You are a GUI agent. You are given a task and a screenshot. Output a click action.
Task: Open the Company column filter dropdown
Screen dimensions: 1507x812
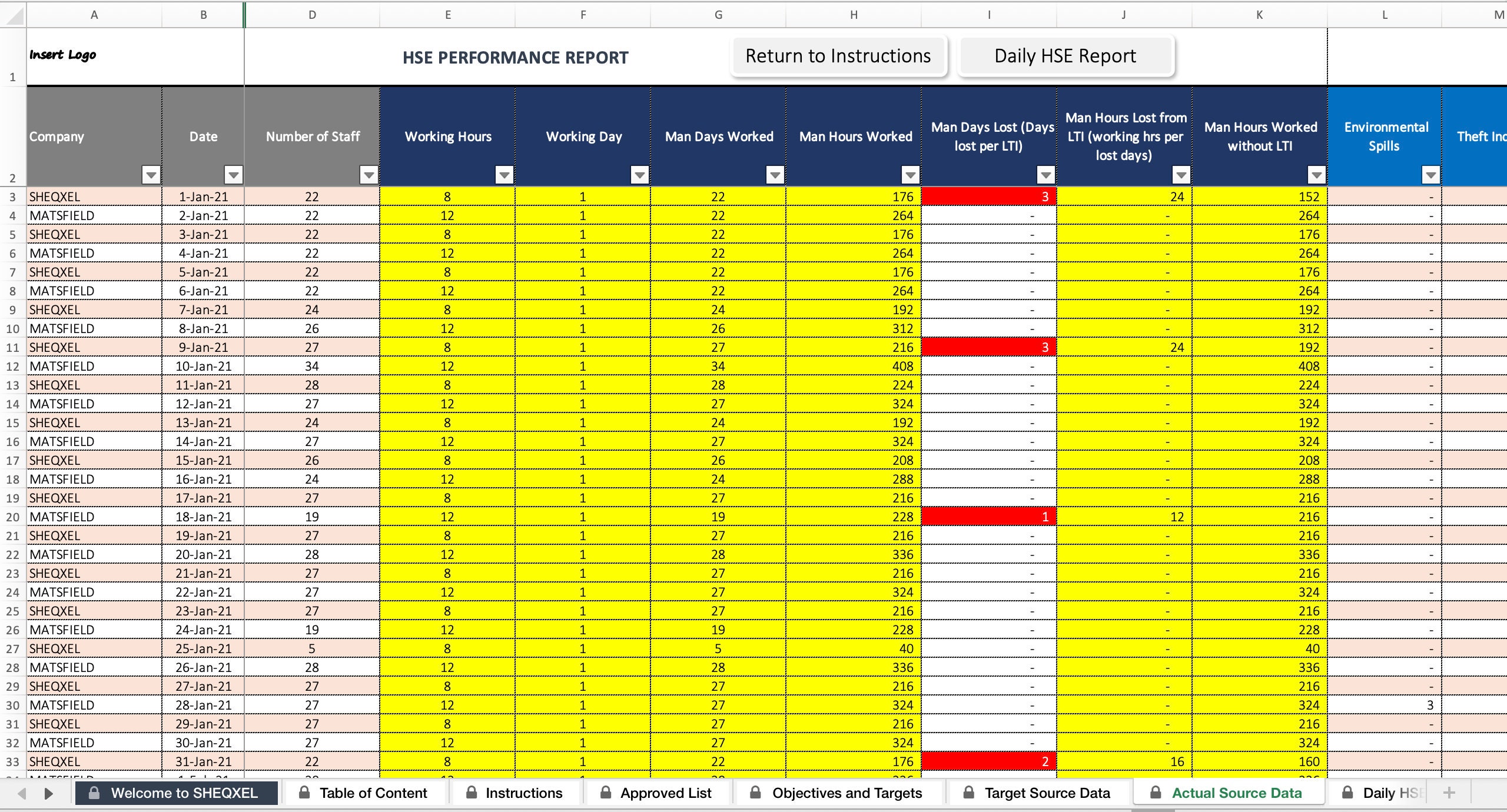click(150, 175)
